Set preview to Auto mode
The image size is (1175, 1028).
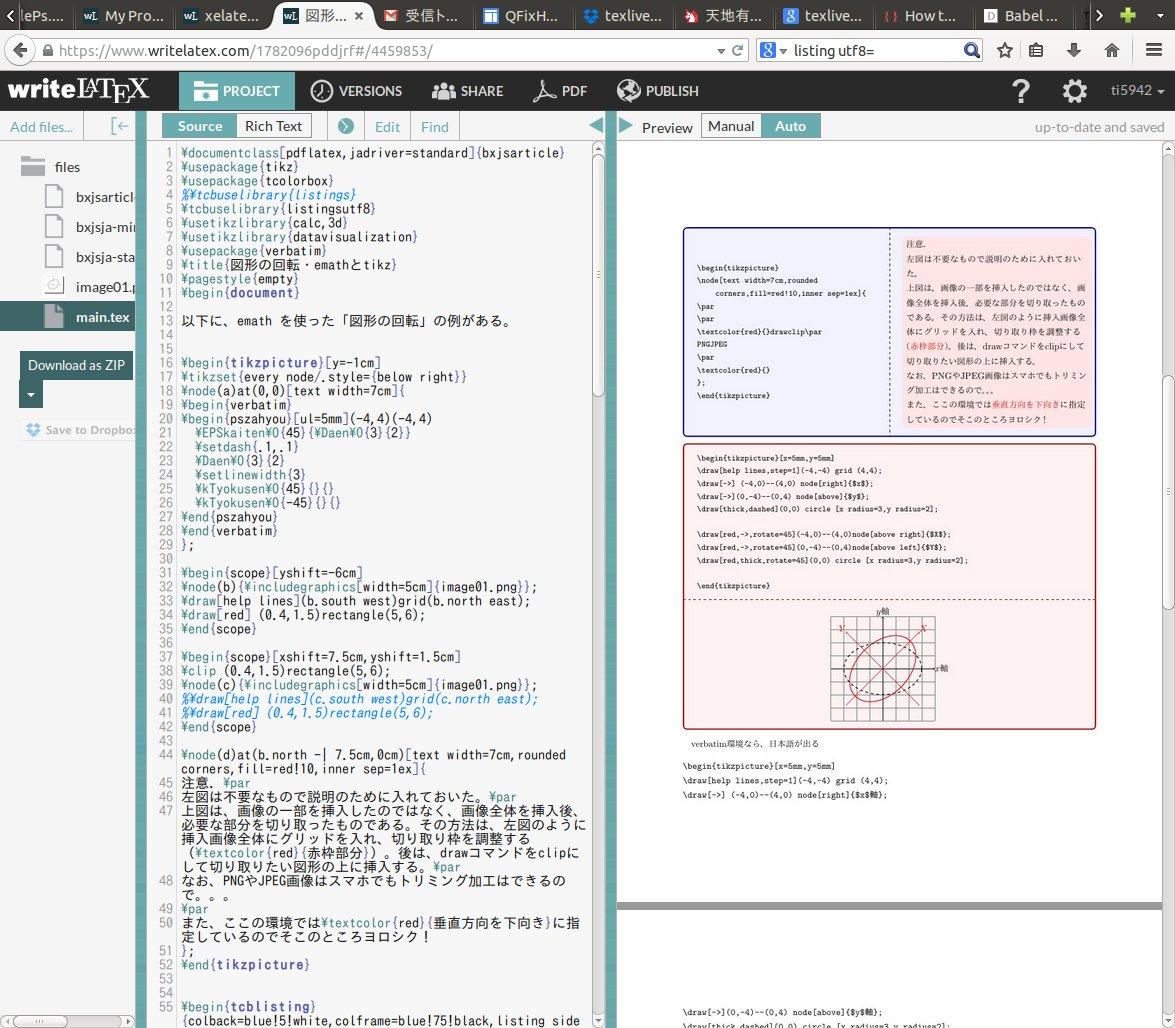tap(791, 126)
